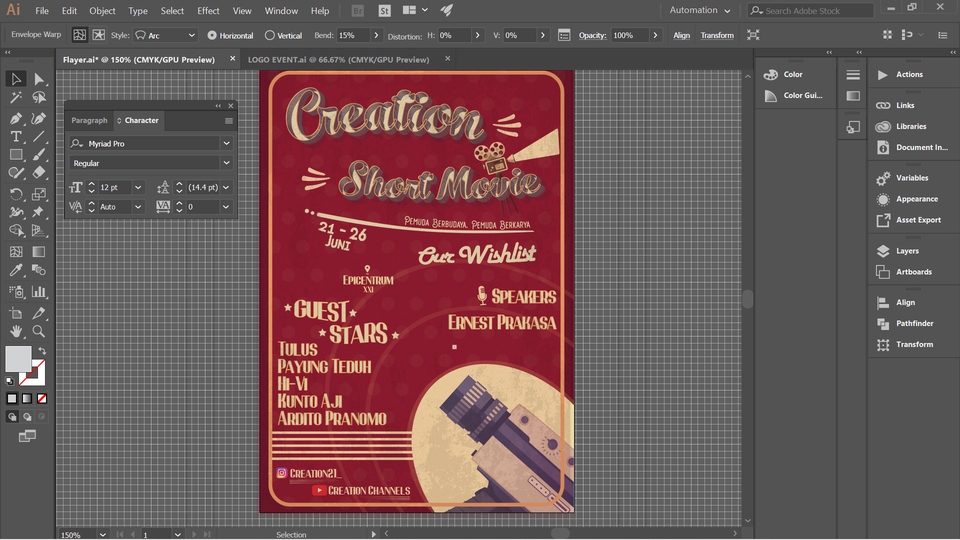
Task: Select the Horizontal warp radio button
Action: [212, 35]
